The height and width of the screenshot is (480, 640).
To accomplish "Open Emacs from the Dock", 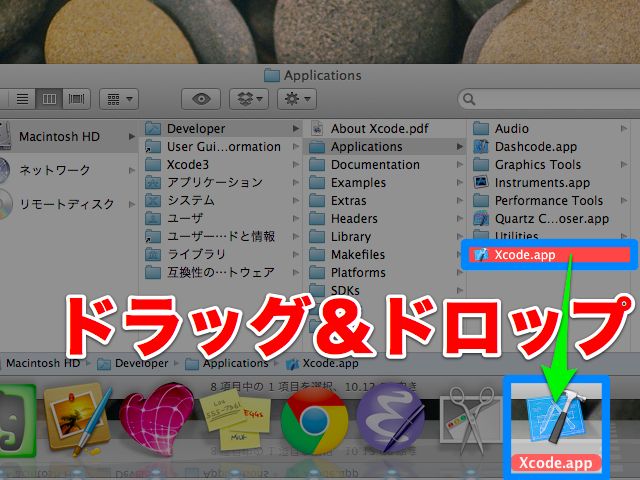I will click(391, 420).
